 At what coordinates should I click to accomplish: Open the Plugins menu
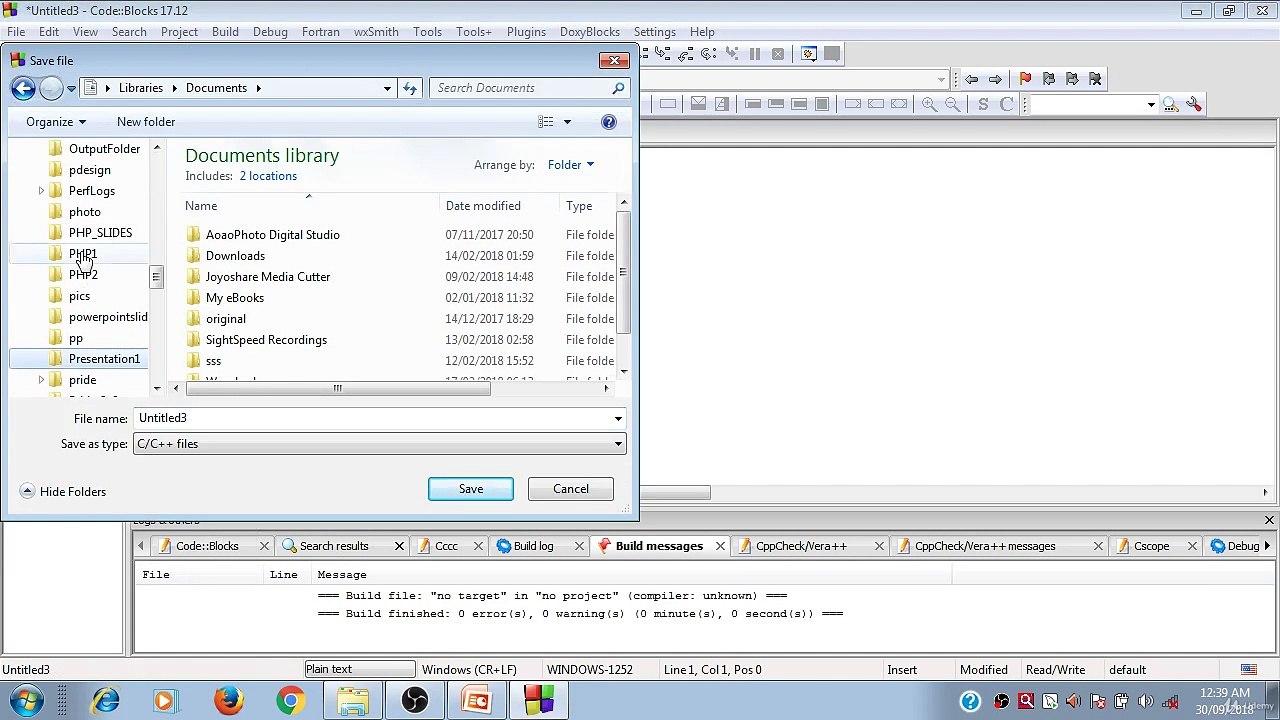(x=526, y=32)
